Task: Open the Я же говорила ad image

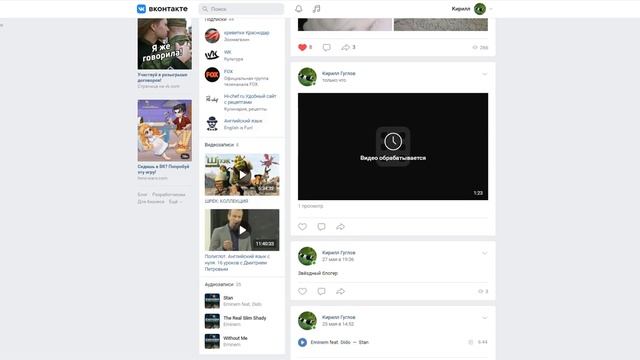Action: click(x=164, y=44)
